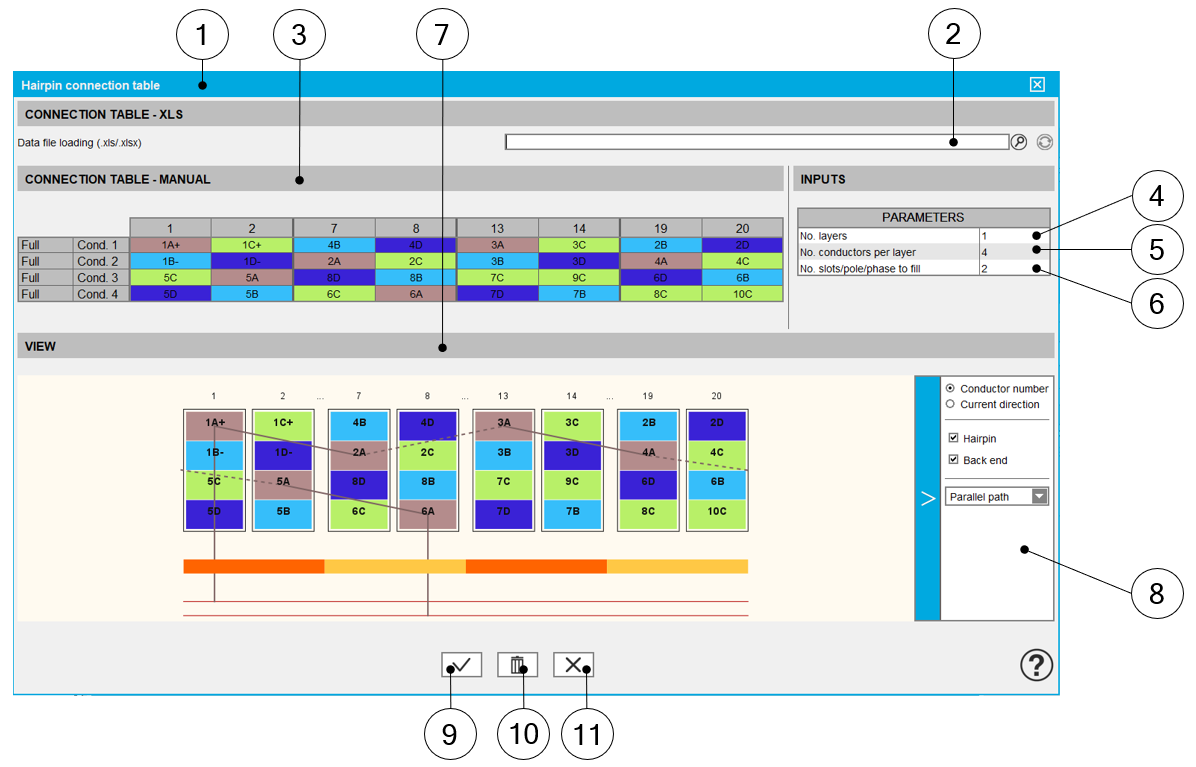This screenshot has height=767, width=1196.
Task: Click the refresh data file icon
Action: pos(1044,142)
